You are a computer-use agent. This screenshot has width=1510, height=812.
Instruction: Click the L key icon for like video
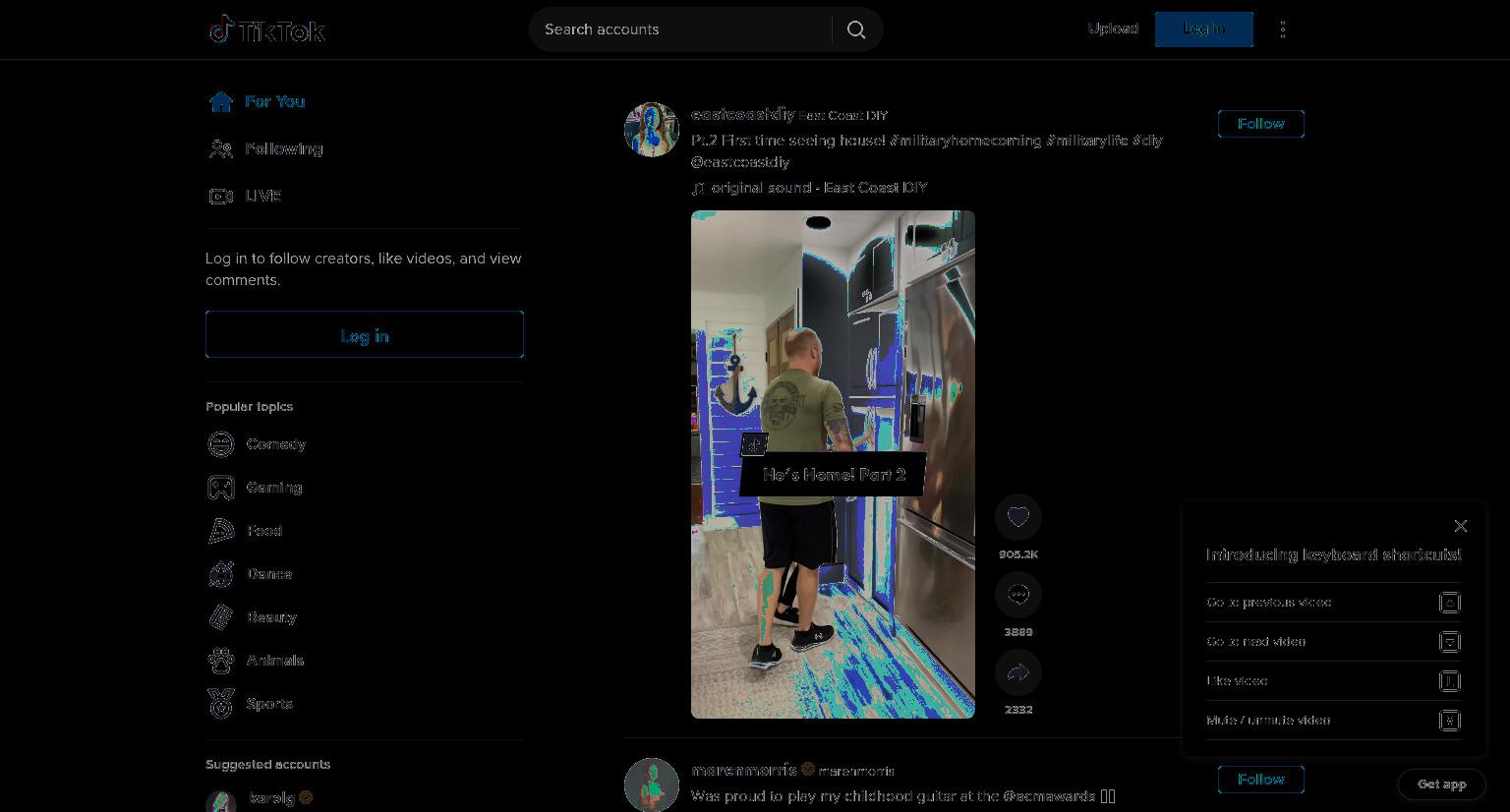(1450, 681)
